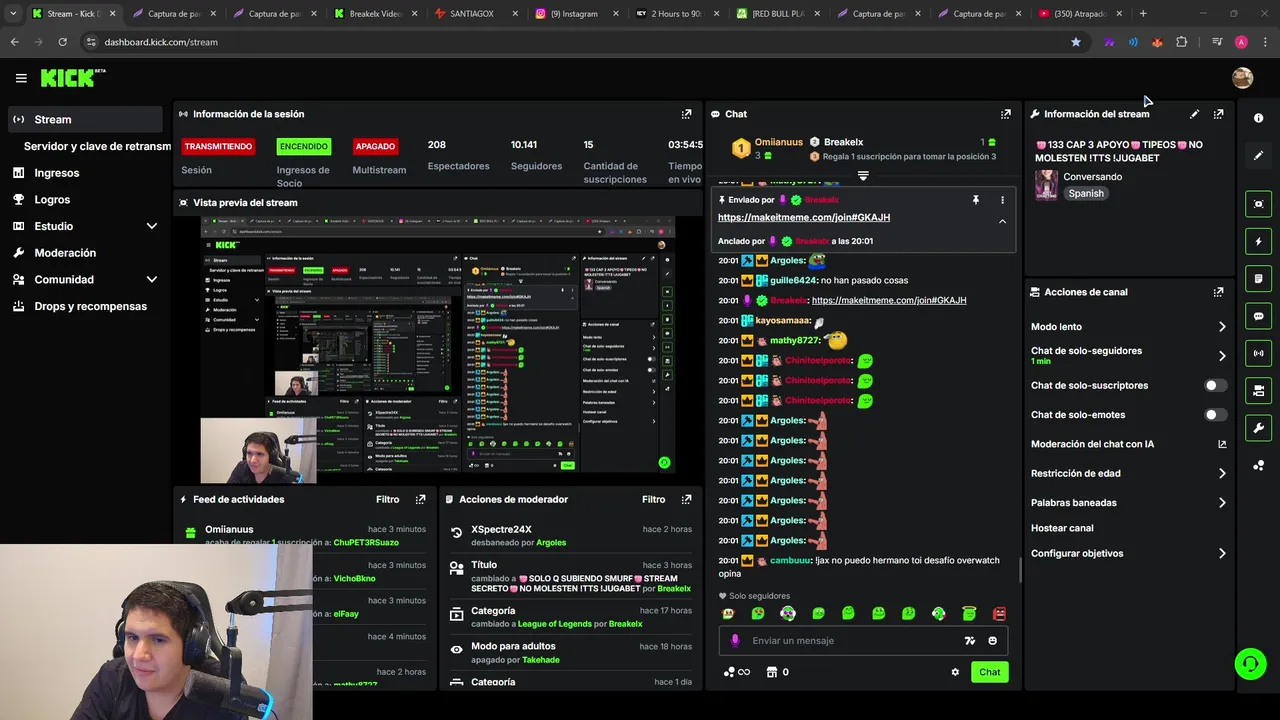Viewport: 1280px width, 720px height.
Task: Toggle the wrench icon in the right toolbar
Action: [x=1258, y=428]
